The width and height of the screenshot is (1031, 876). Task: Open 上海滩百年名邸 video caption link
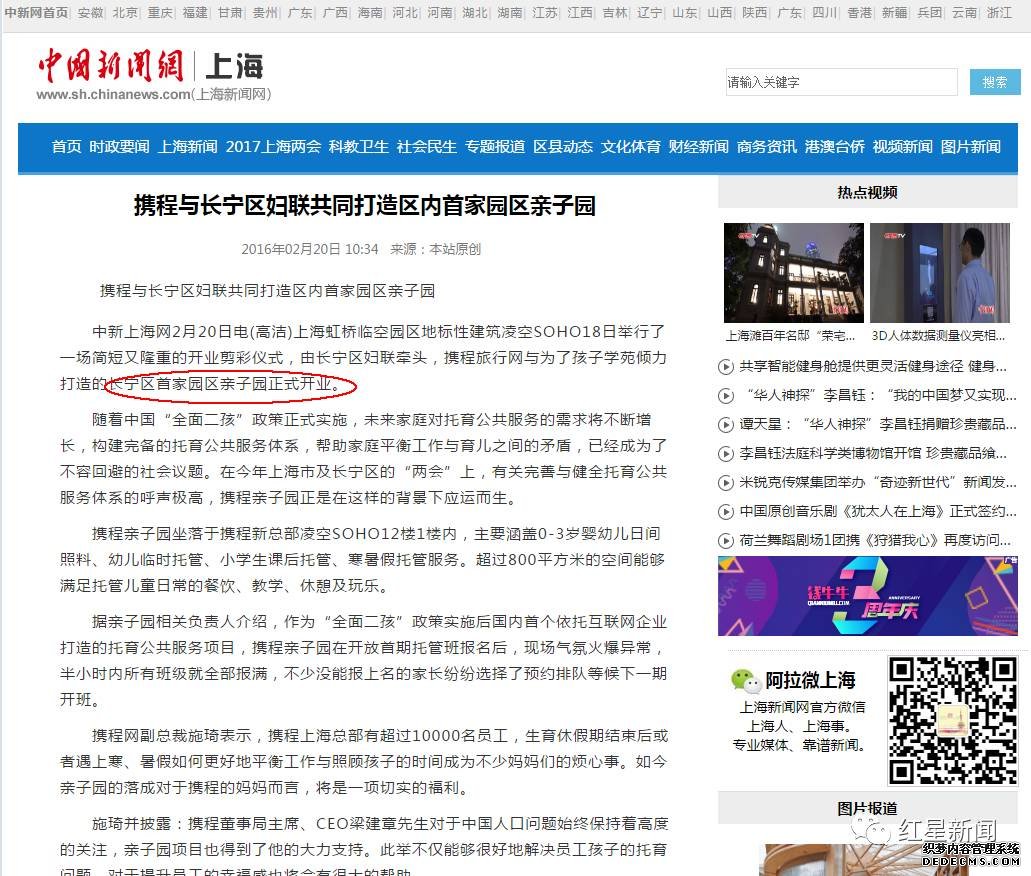790,336
